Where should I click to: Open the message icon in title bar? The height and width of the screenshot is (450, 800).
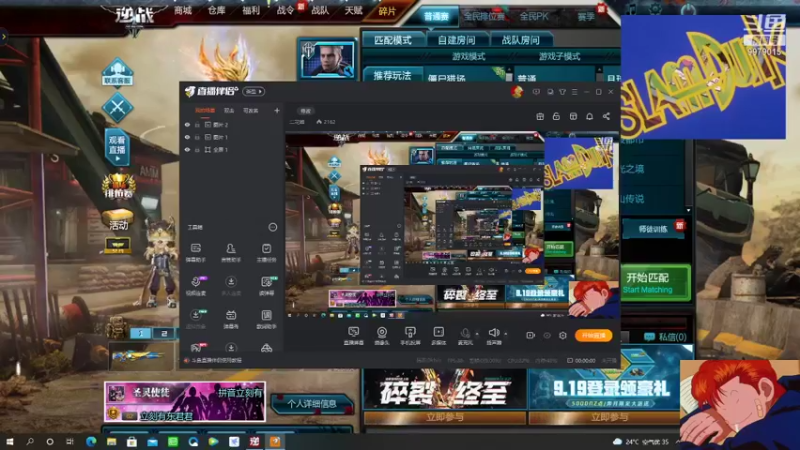[x=536, y=92]
